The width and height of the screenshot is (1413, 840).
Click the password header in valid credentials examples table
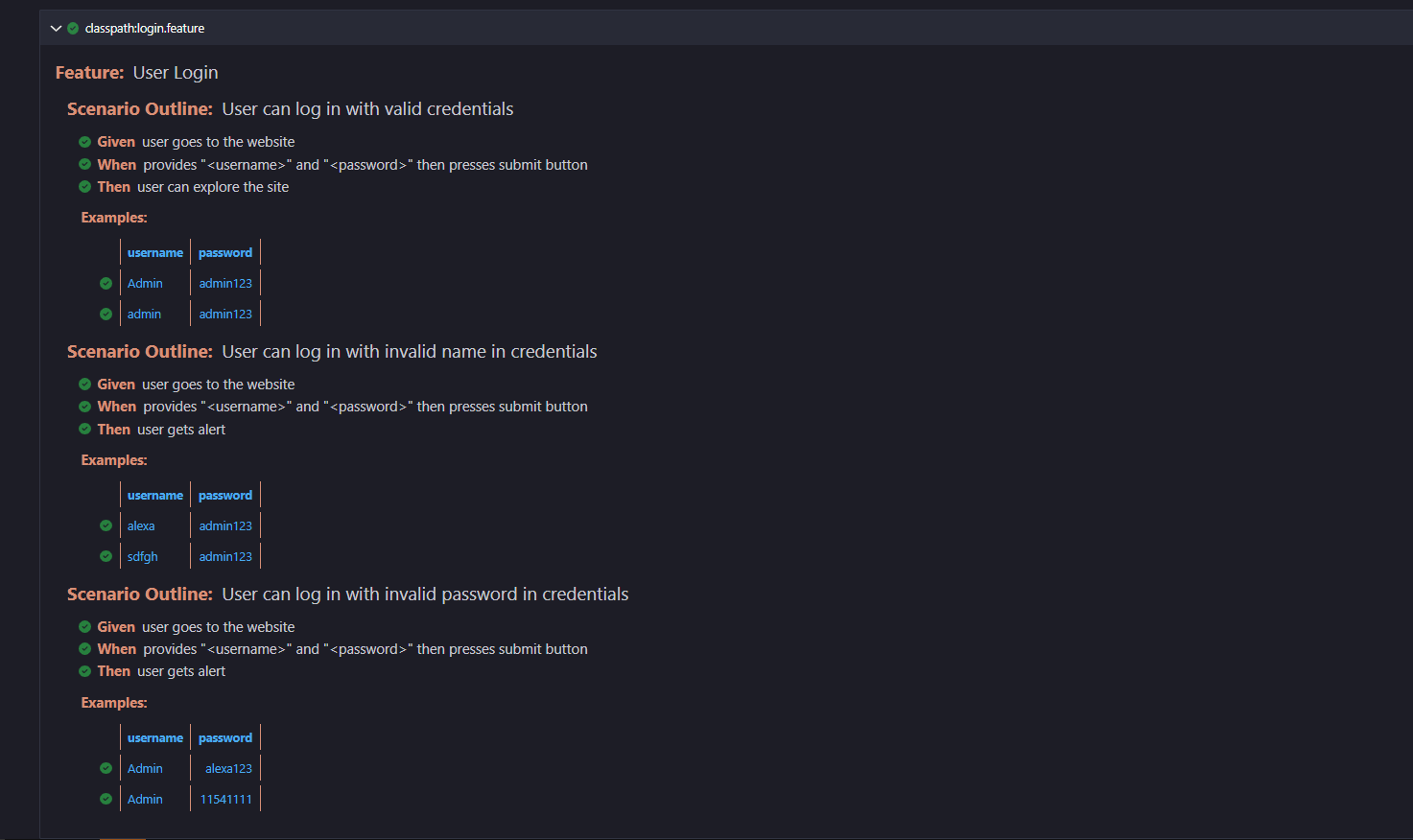(x=225, y=253)
